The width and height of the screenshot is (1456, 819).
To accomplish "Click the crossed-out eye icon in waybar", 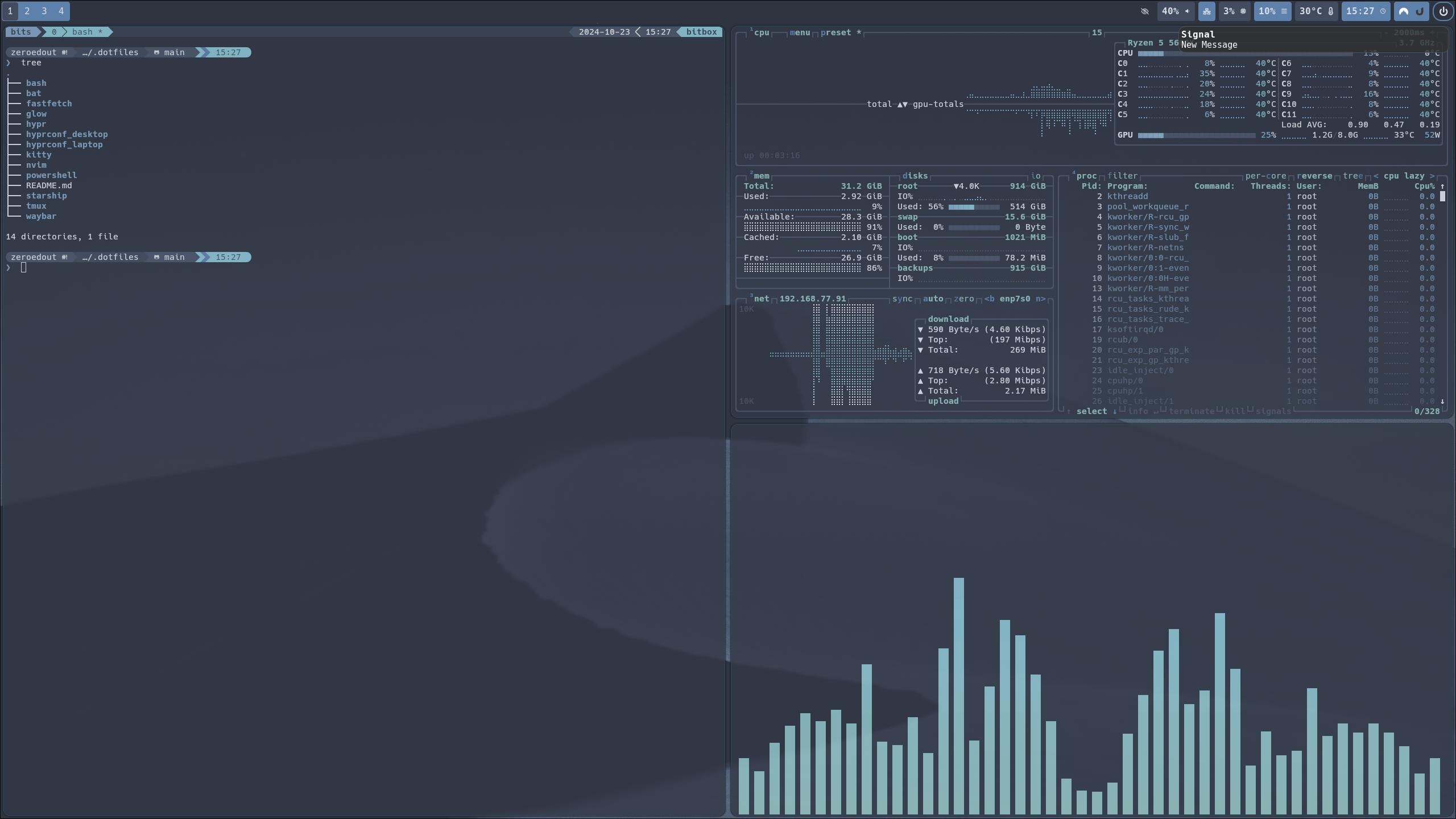I will 1145,11.
